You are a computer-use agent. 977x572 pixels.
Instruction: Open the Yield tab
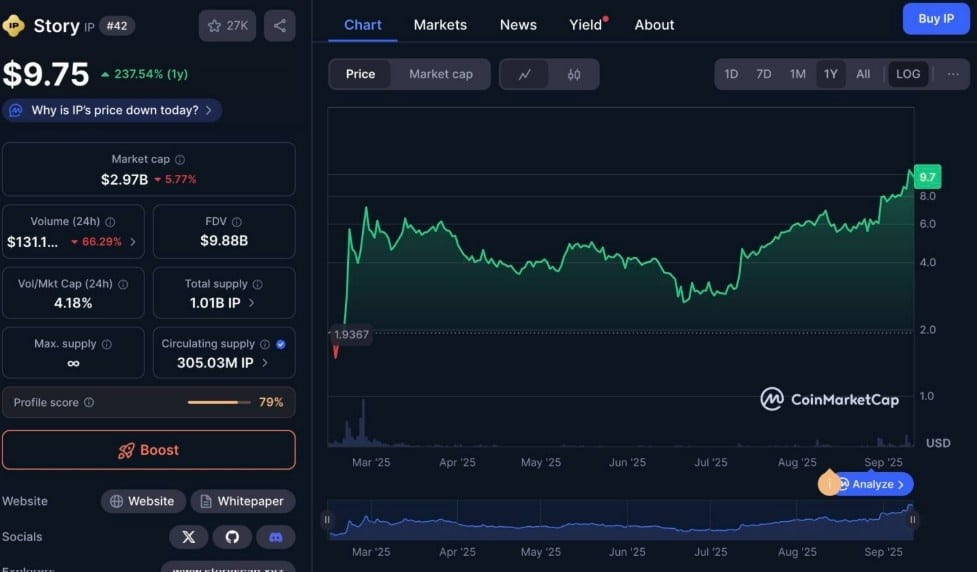point(586,25)
